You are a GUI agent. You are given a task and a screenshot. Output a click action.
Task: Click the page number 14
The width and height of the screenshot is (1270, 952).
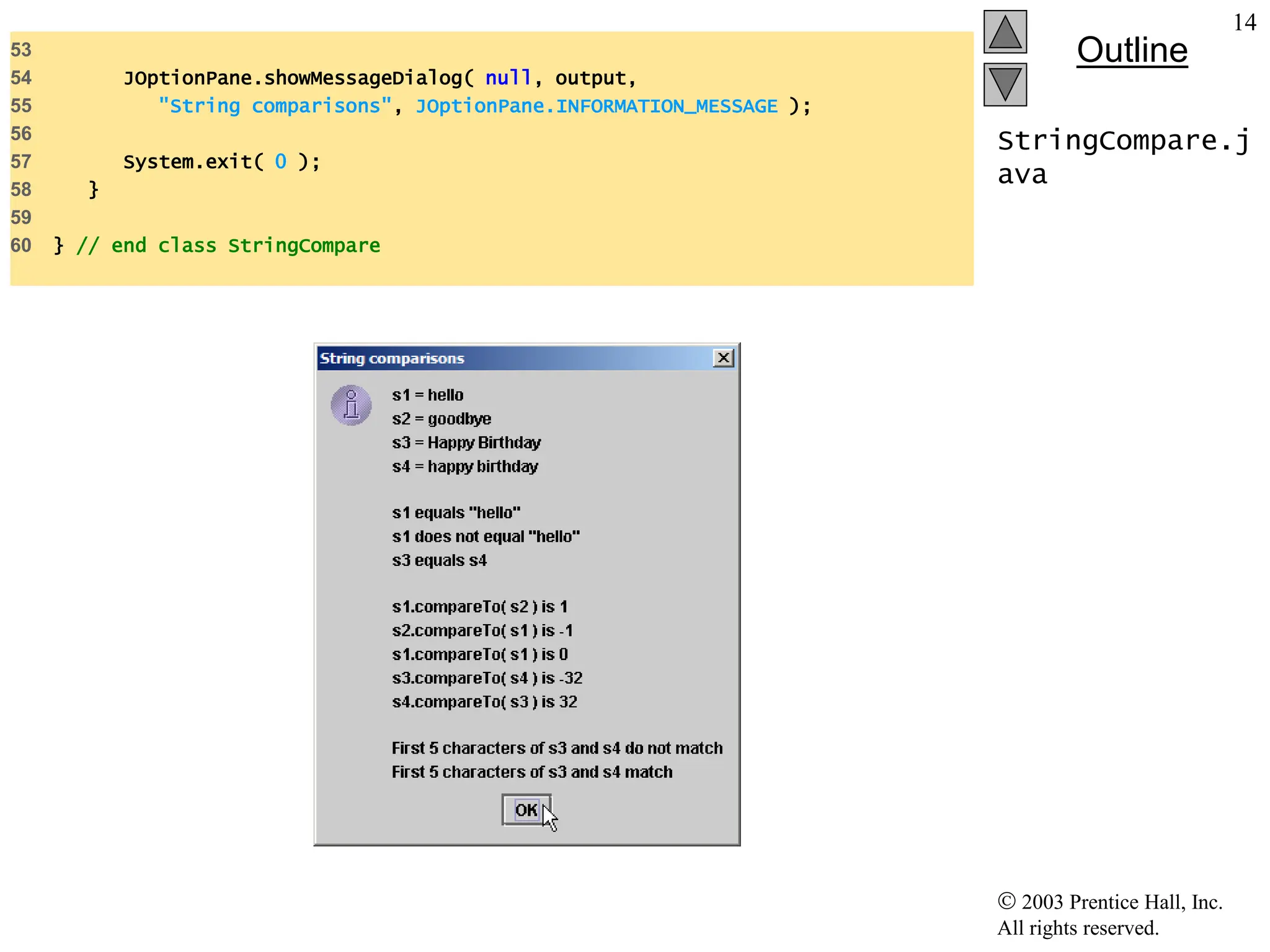click(x=1244, y=23)
